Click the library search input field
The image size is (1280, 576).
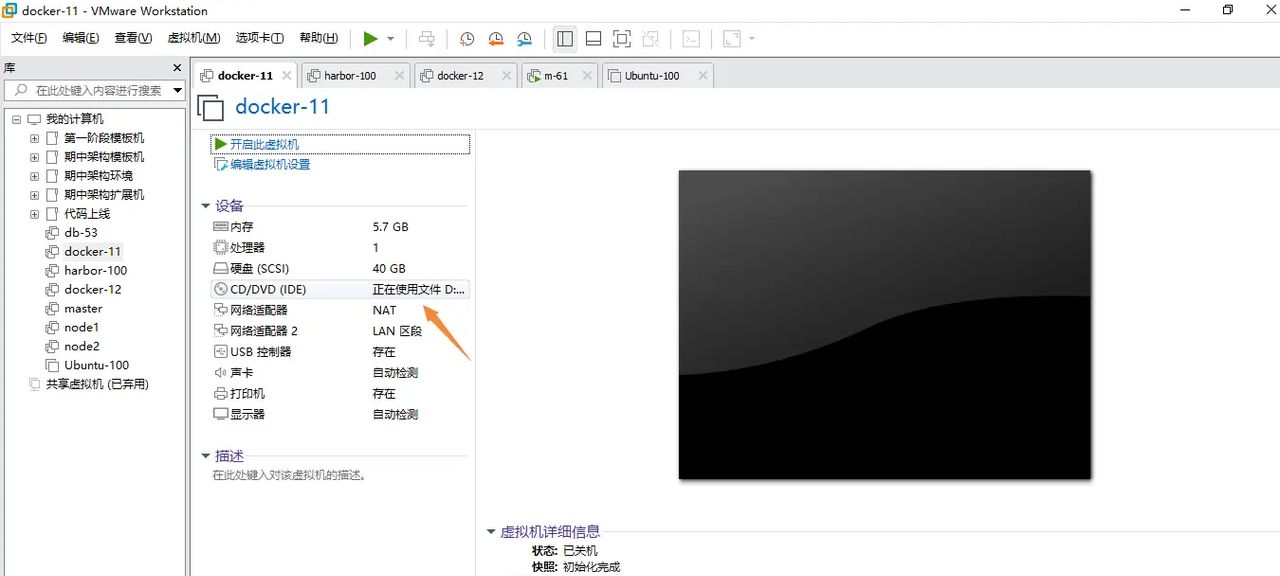pyautogui.click(x=90, y=89)
